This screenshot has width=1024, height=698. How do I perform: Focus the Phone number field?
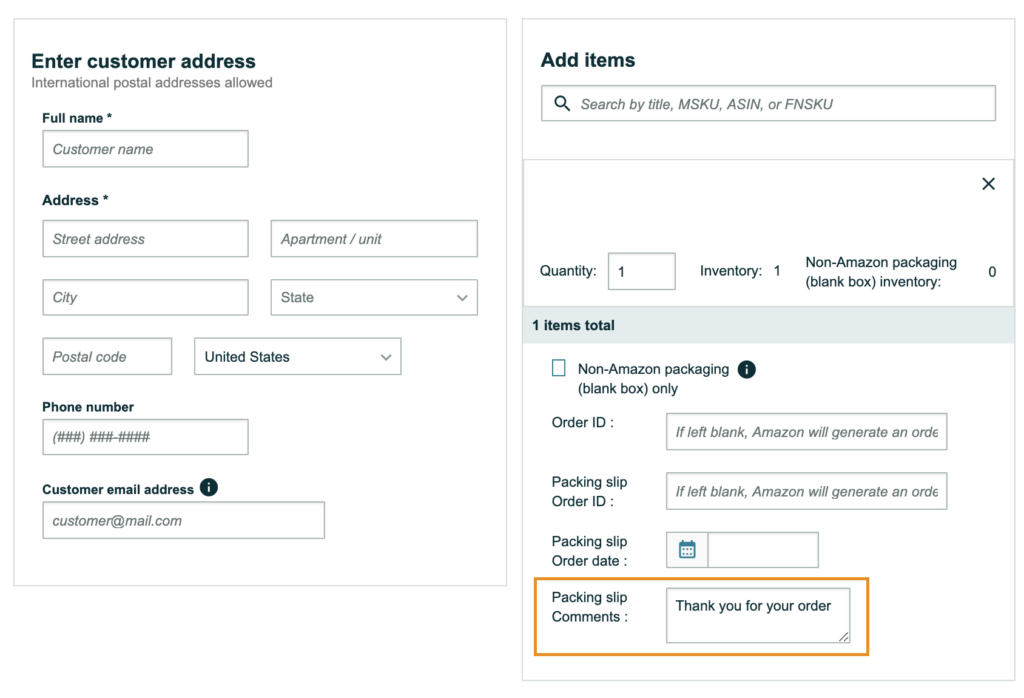[145, 437]
